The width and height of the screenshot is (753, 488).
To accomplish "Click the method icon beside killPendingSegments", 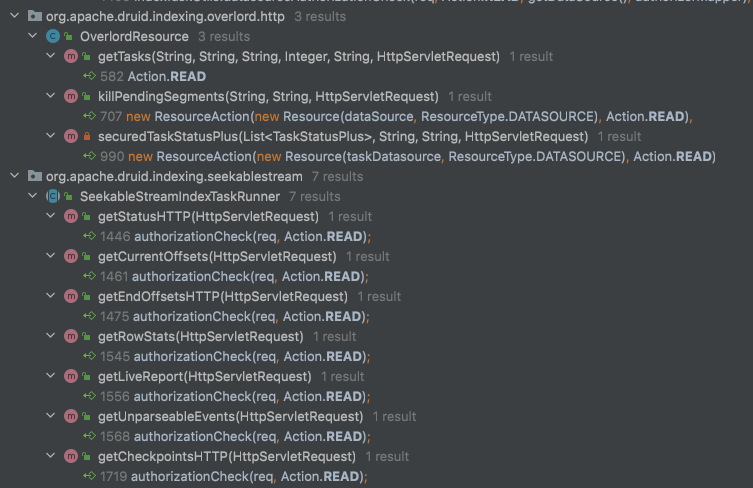I will 71,96.
